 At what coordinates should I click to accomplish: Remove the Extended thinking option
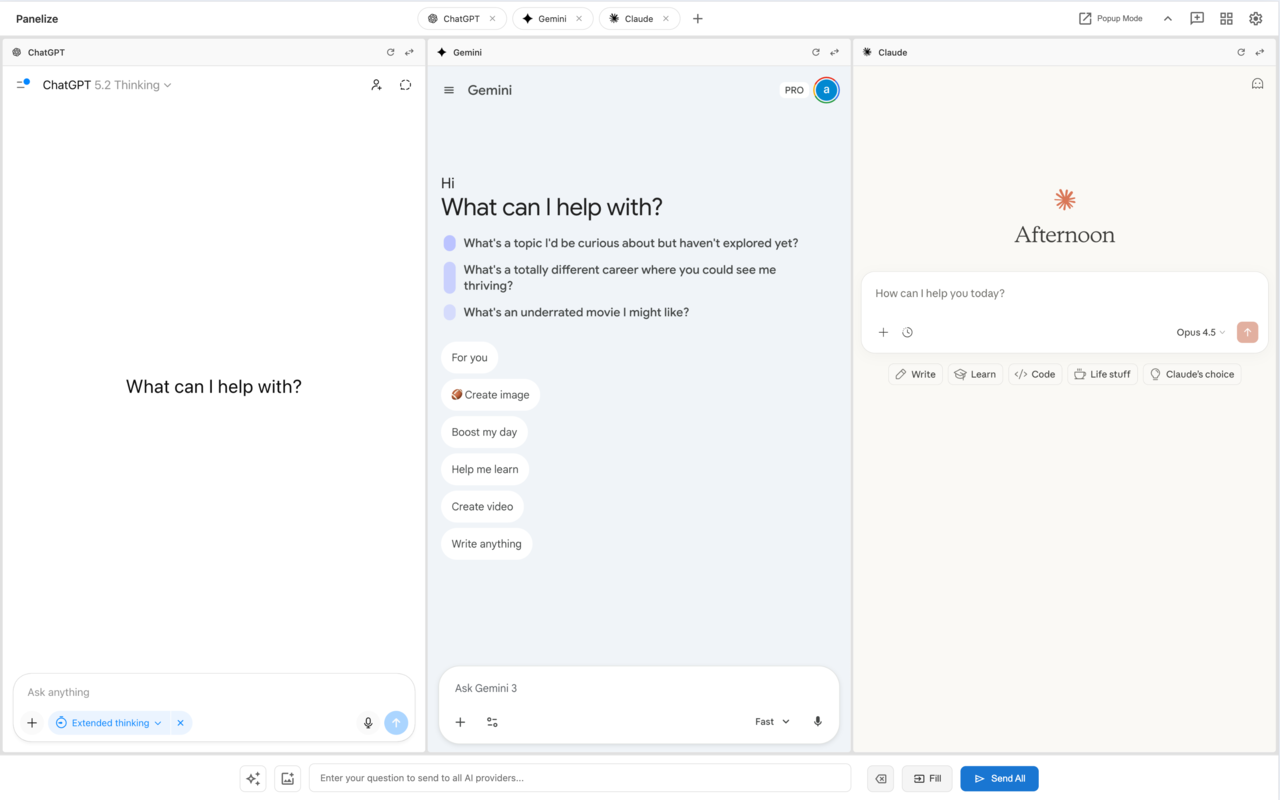coord(180,723)
